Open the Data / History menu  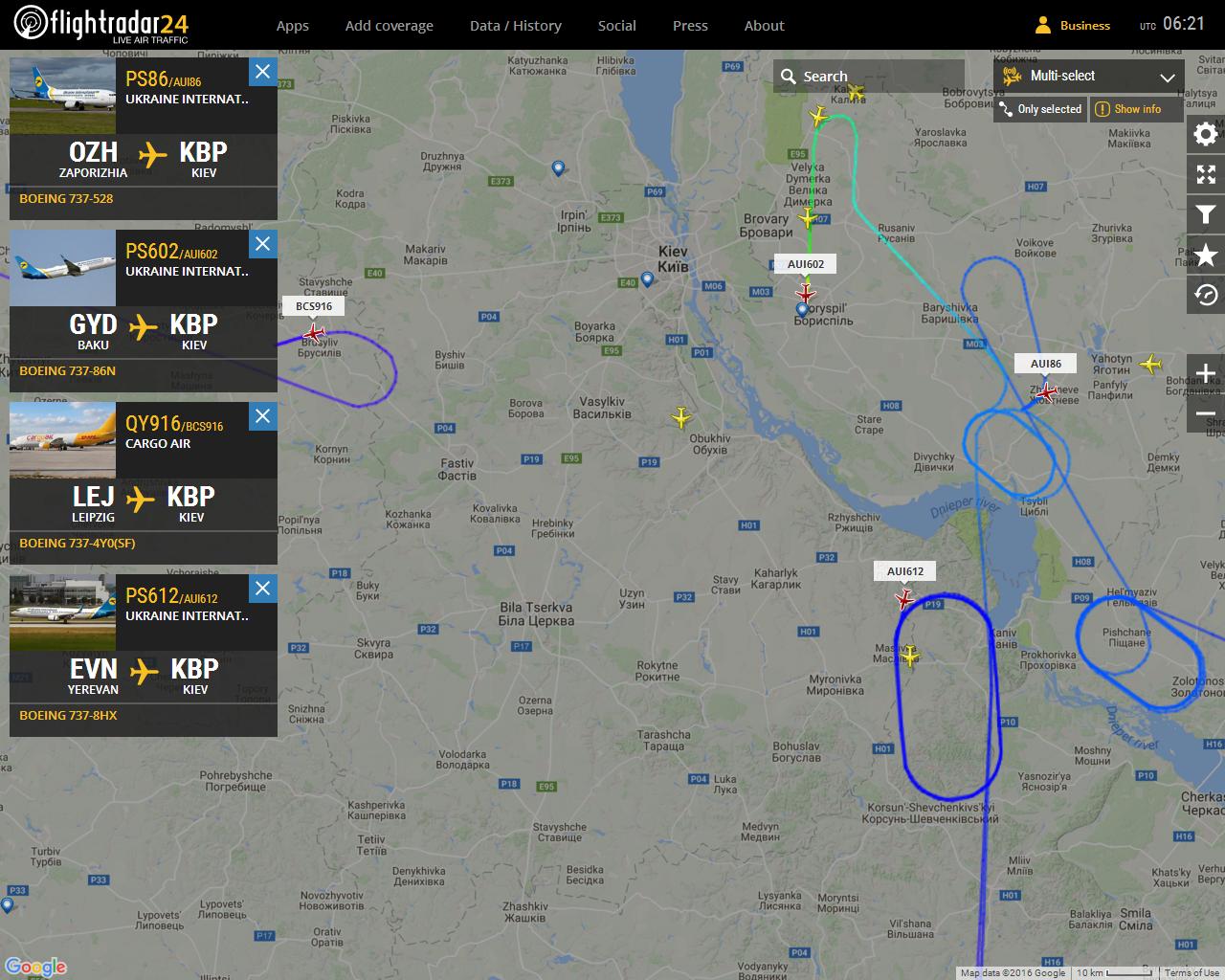pos(516,26)
